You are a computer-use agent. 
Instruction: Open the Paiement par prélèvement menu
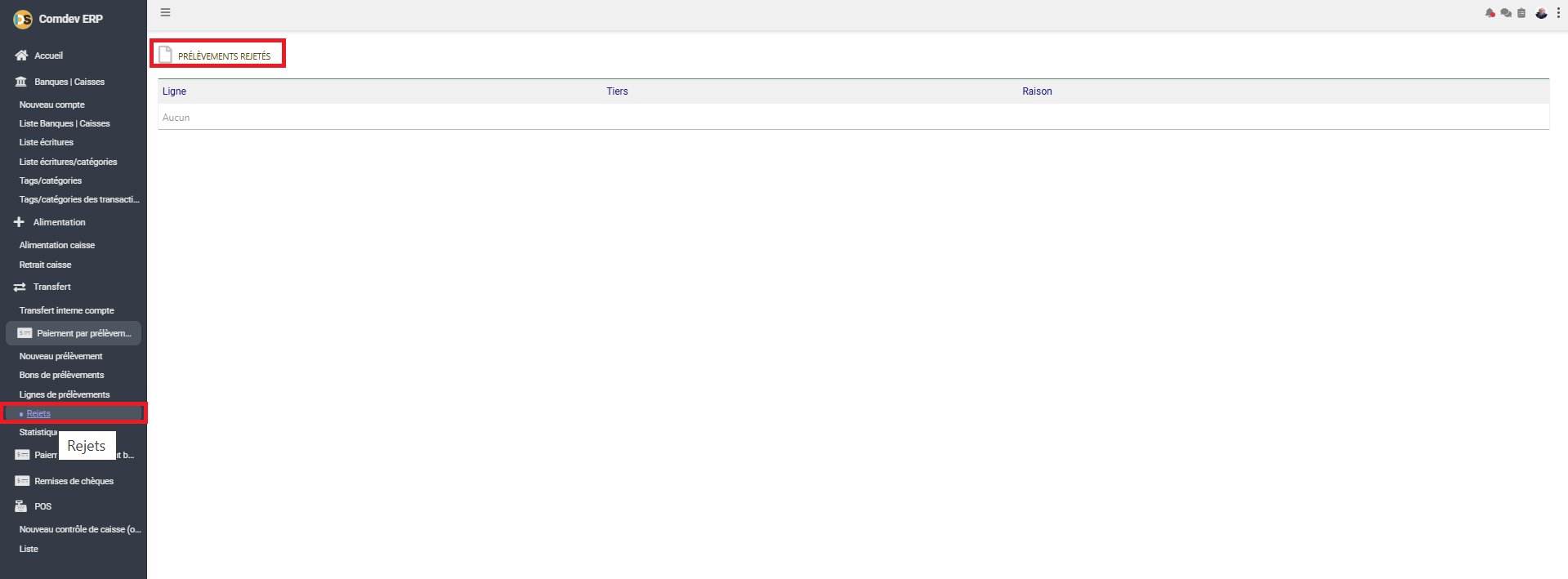(74, 333)
